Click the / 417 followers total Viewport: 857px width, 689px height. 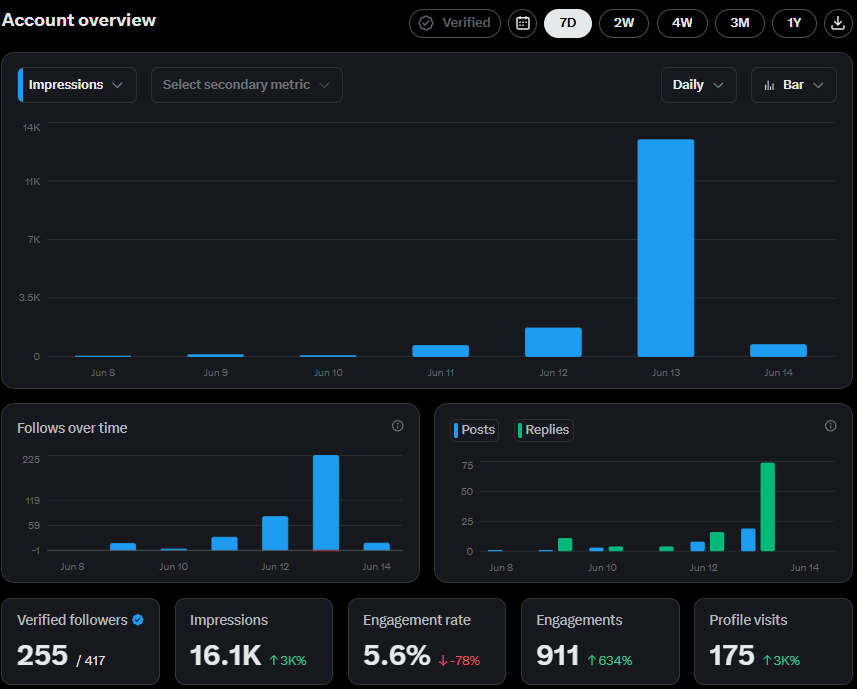coord(91,661)
